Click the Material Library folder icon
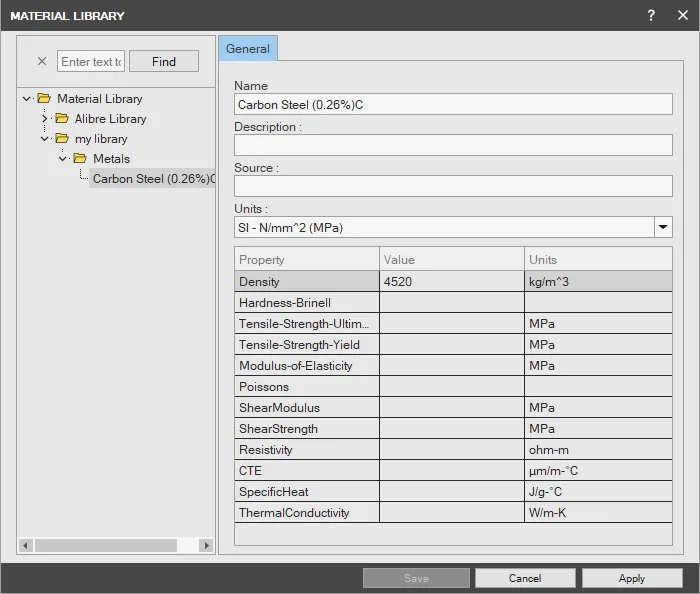This screenshot has height=594, width=700. 44,98
